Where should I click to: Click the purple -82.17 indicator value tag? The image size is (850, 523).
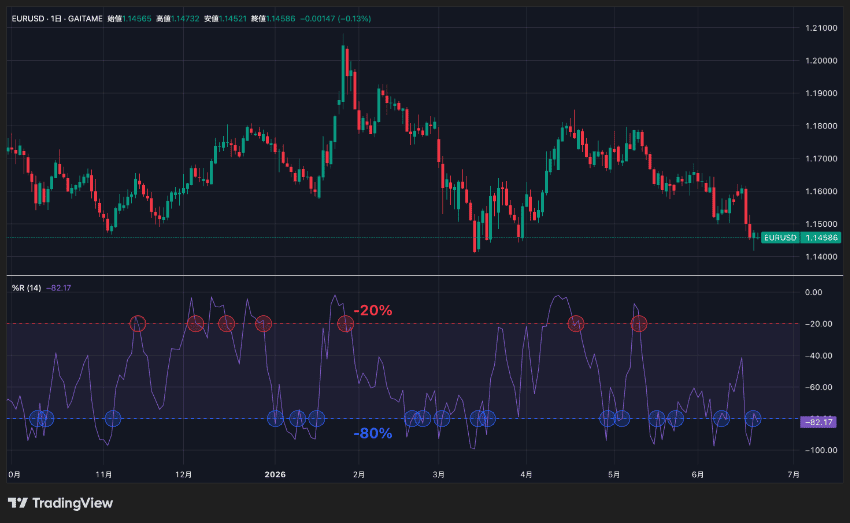click(x=819, y=422)
